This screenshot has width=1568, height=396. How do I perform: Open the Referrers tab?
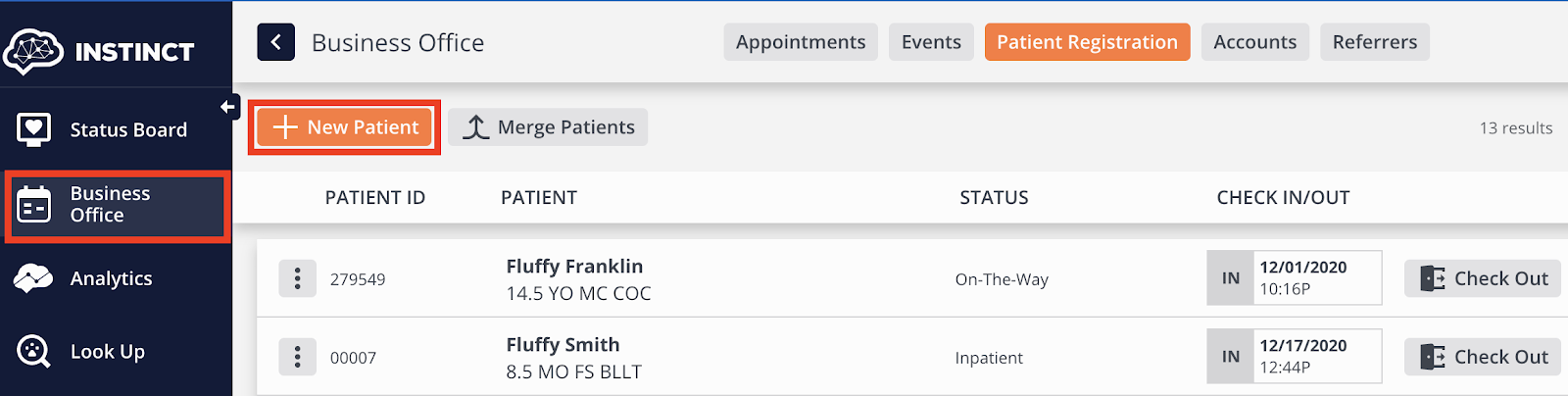(1374, 42)
